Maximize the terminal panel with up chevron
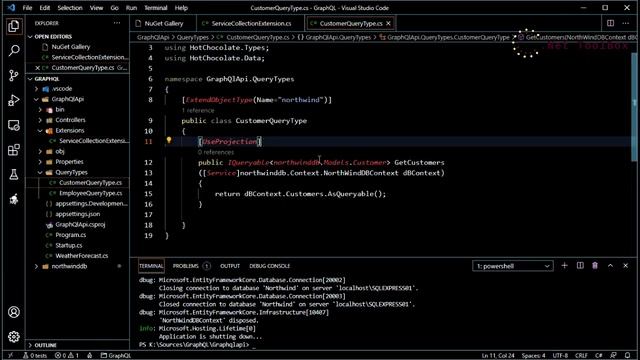640x360 pixels. point(610,266)
